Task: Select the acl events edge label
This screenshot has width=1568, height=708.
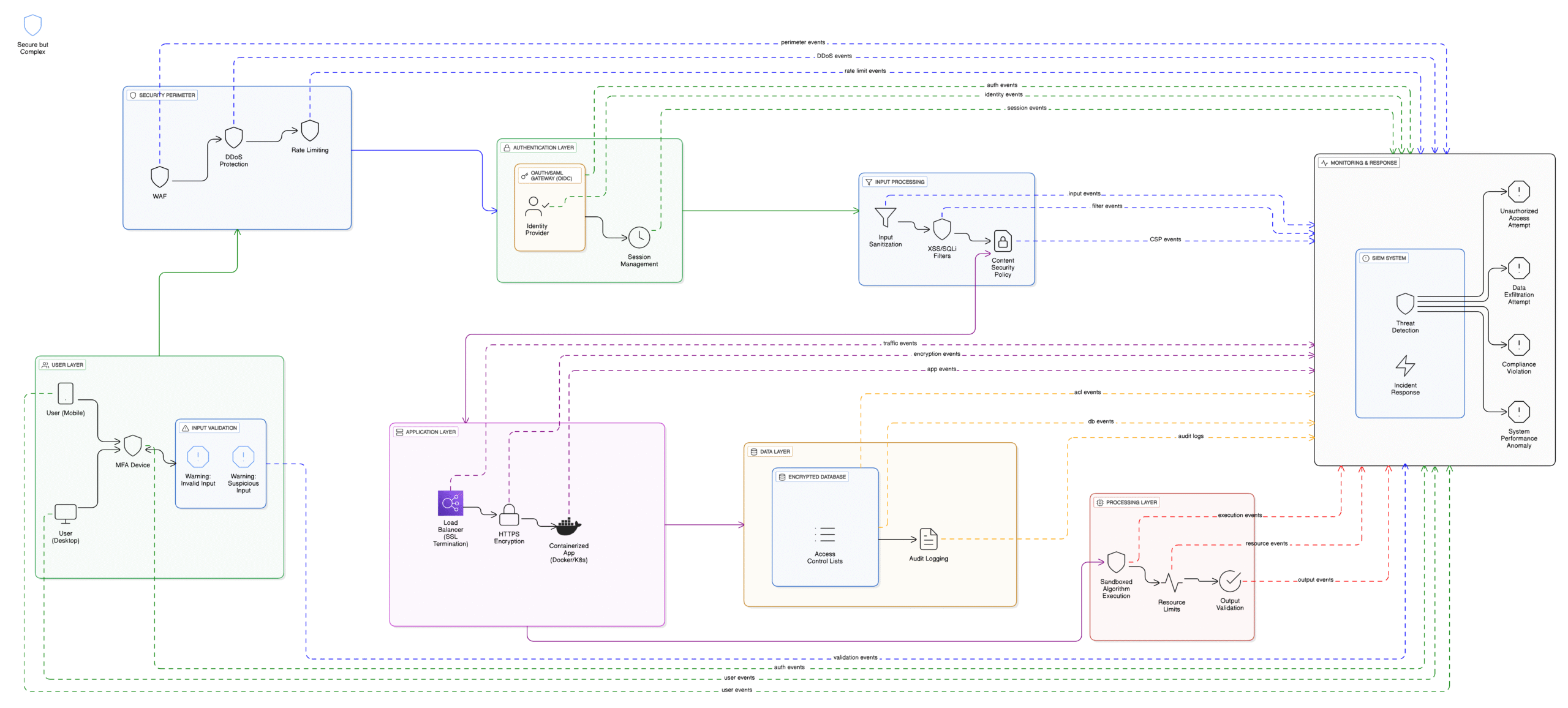Action: 1087,393
